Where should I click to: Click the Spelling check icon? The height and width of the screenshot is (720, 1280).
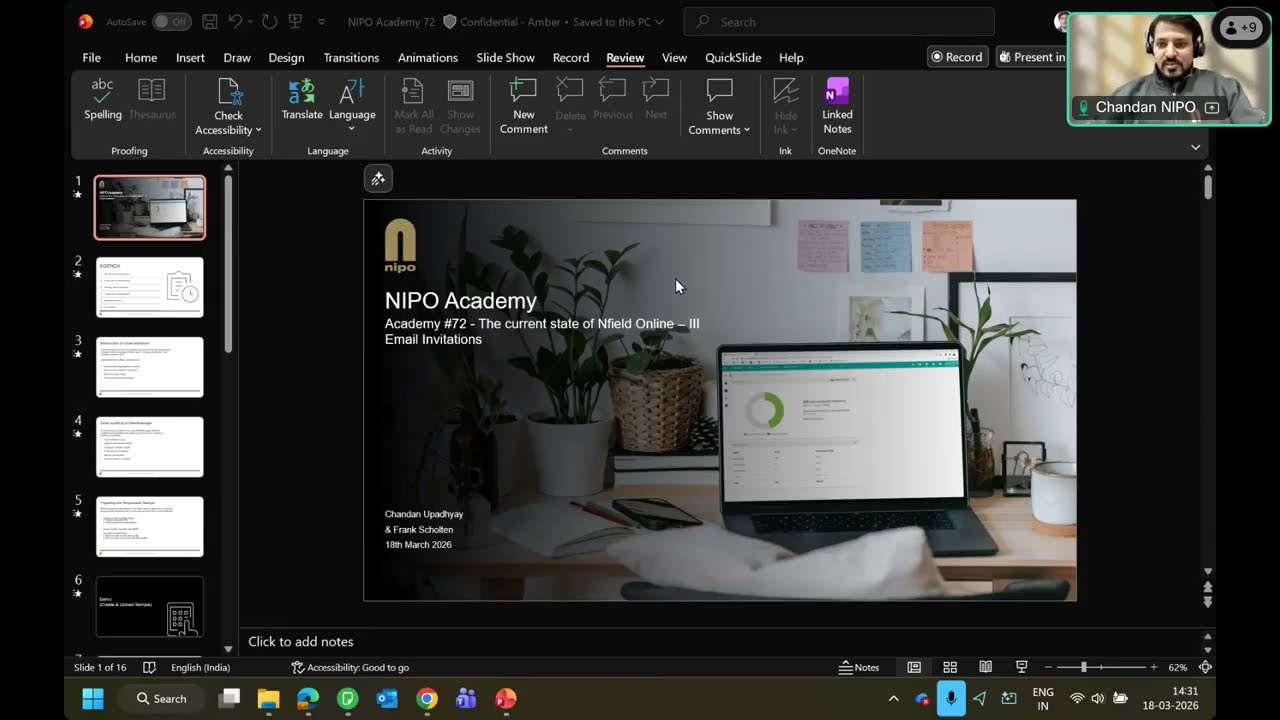click(x=102, y=100)
